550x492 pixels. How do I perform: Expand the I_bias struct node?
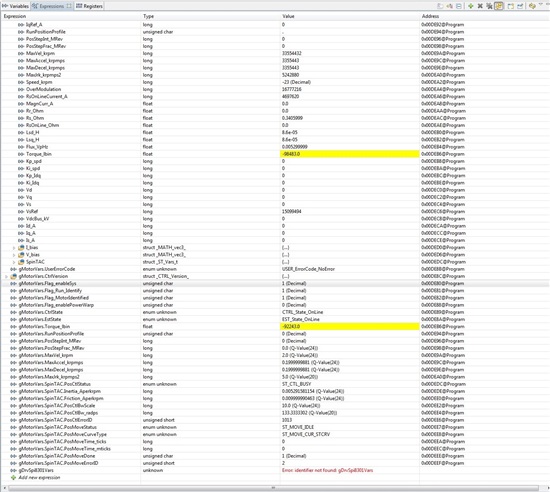(x=14, y=248)
